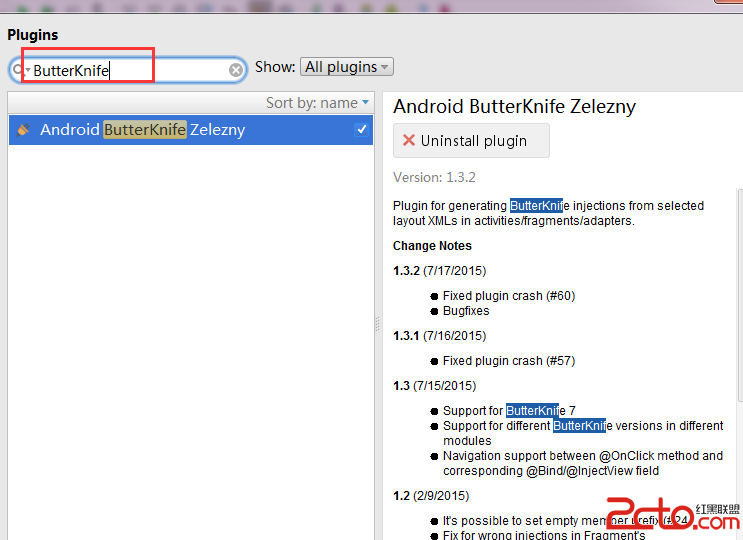Click the Version: 1.3.2 text
Screen dimensions: 743x540
click(x=434, y=177)
